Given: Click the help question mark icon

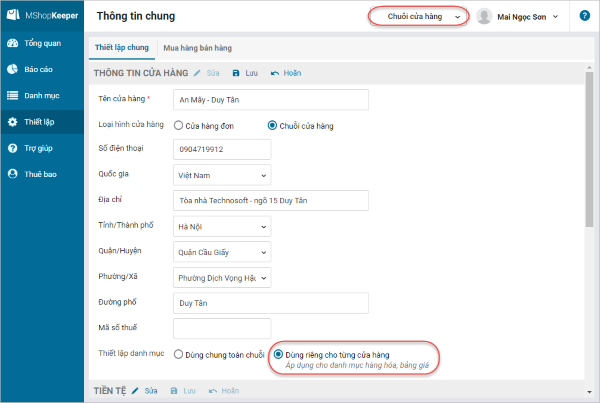Looking at the screenshot, I should click(584, 16).
